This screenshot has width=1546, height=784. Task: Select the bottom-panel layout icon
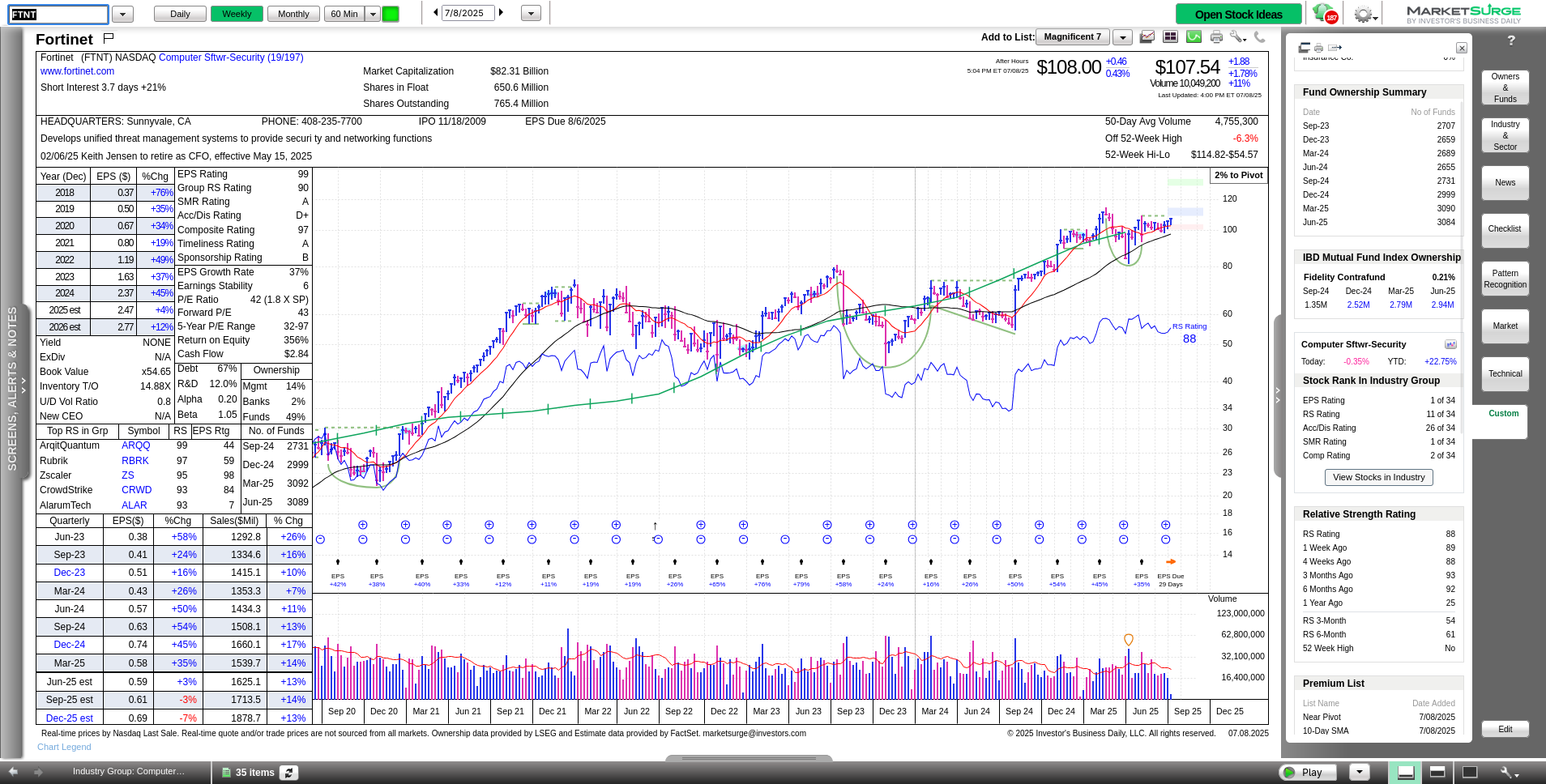click(1406, 773)
